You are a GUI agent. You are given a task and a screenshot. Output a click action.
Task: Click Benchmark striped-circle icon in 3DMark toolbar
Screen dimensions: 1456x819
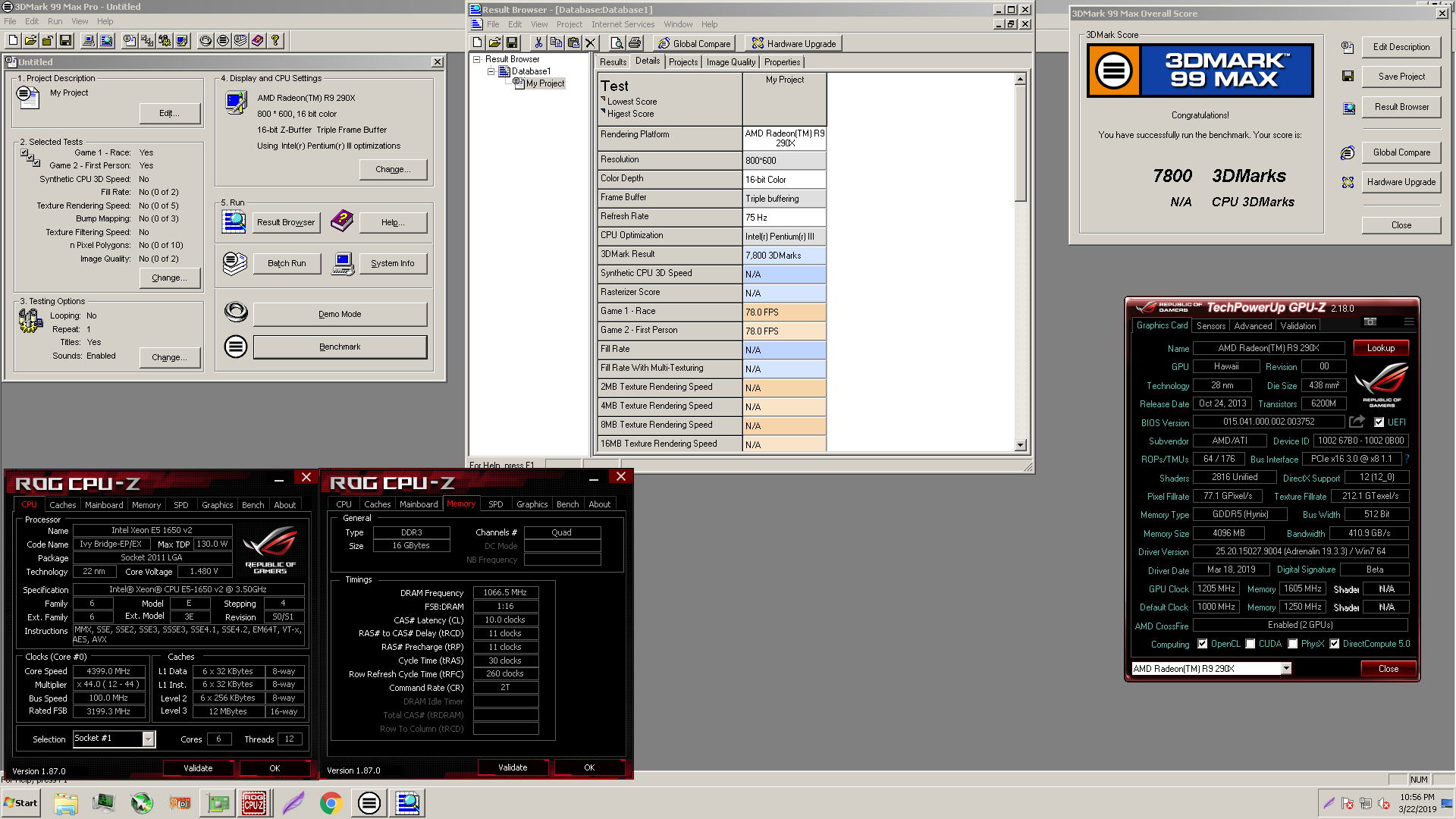click(x=223, y=41)
